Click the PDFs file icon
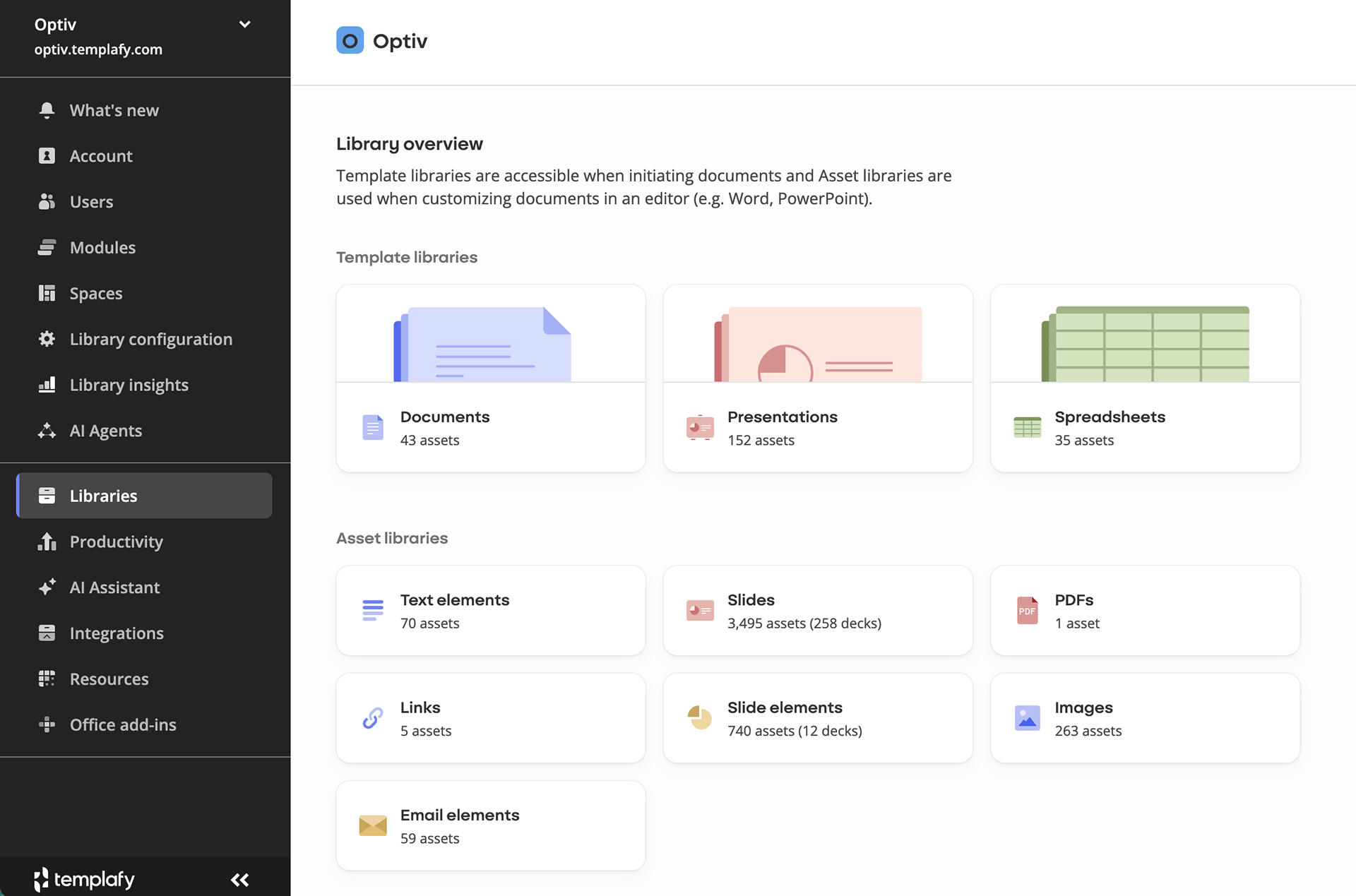The width and height of the screenshot is (1356, 896). pos(1027,611)
